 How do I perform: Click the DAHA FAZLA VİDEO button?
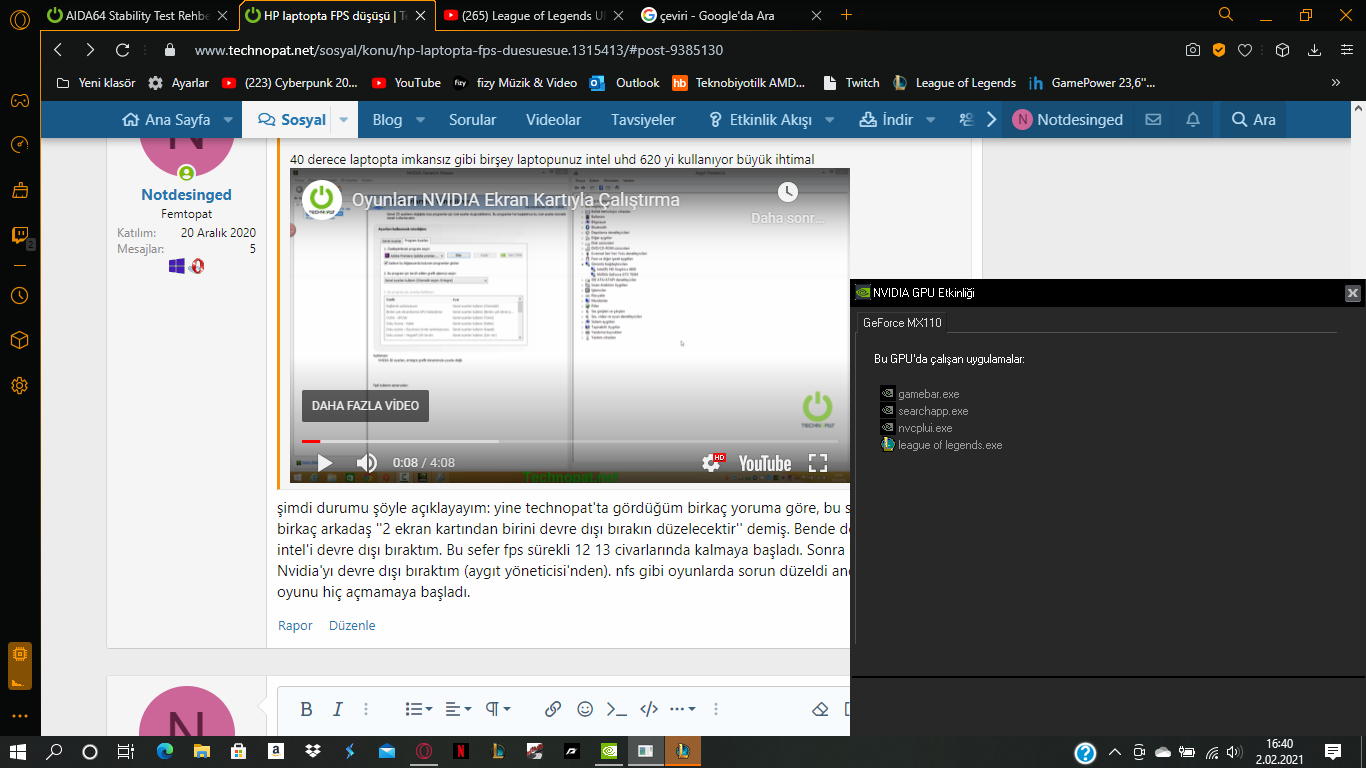[365, 405]
